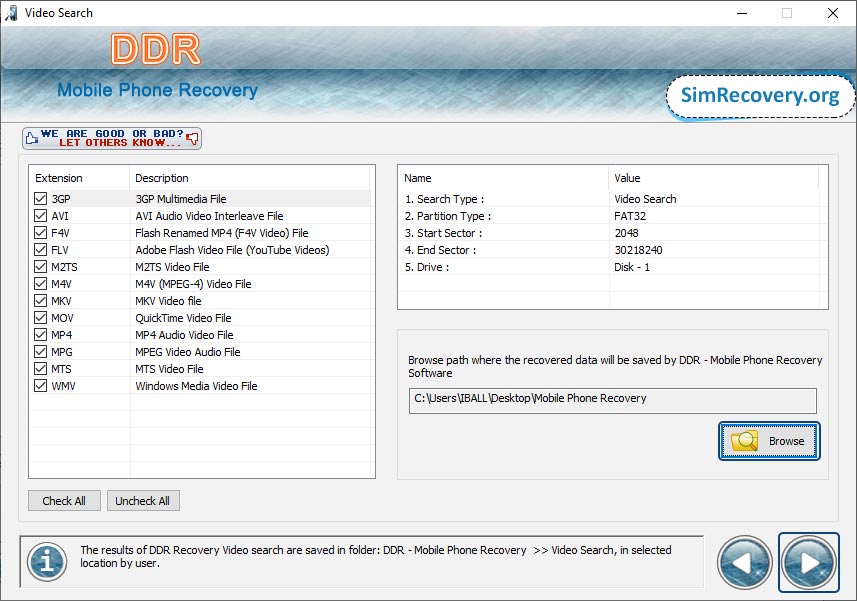This screenshot has height=601, width=857.
Task: Select 'MP4 Audio Video File' description
Action: 184,334
